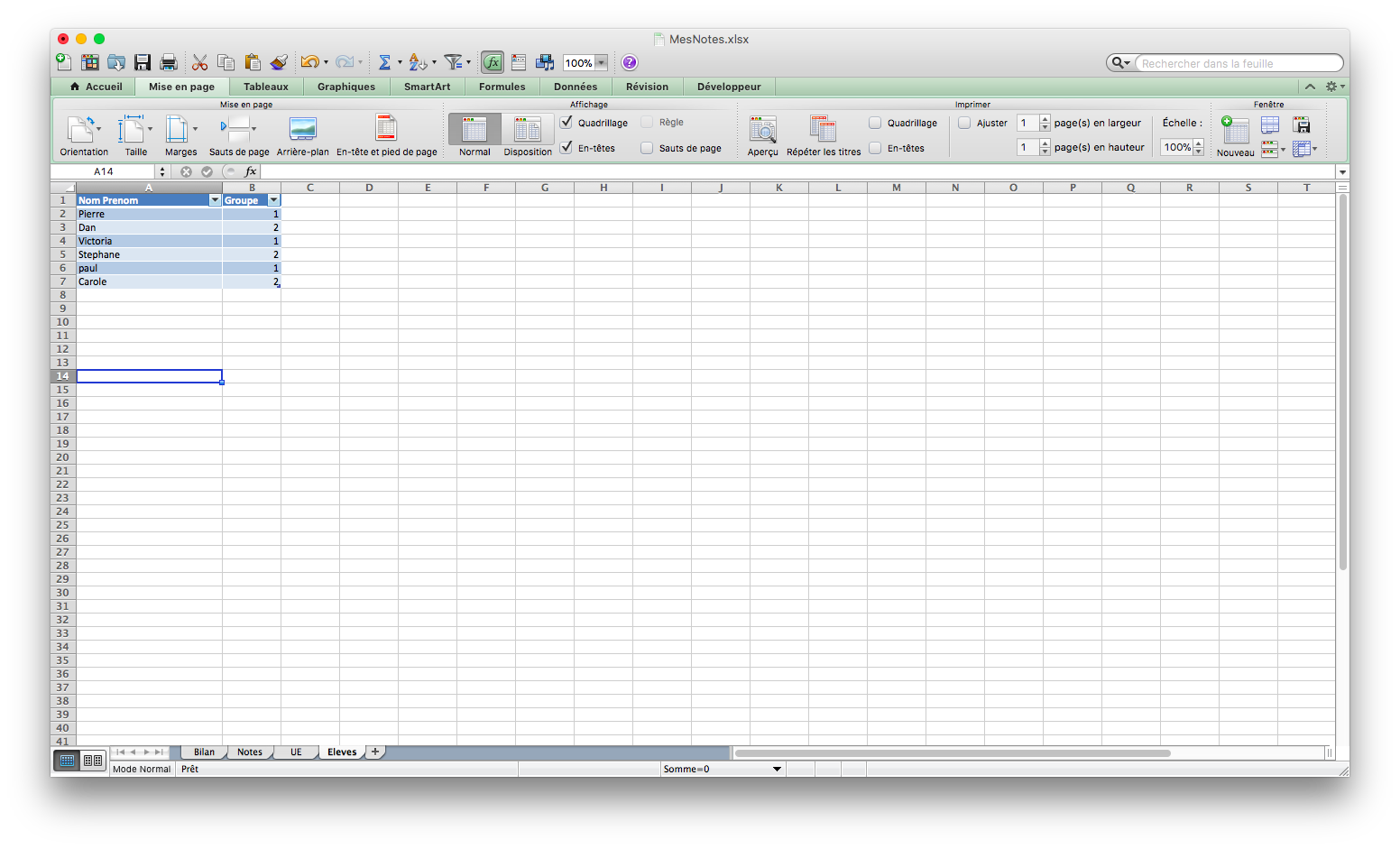
Task: Click the Aperçu print preview icon
Action: 762,130
